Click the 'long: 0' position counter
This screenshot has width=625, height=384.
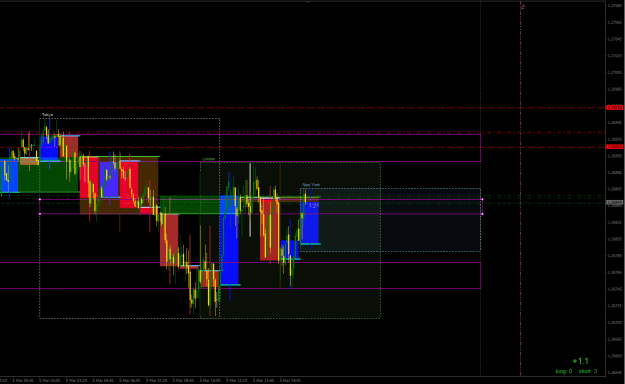pos(564,371)
